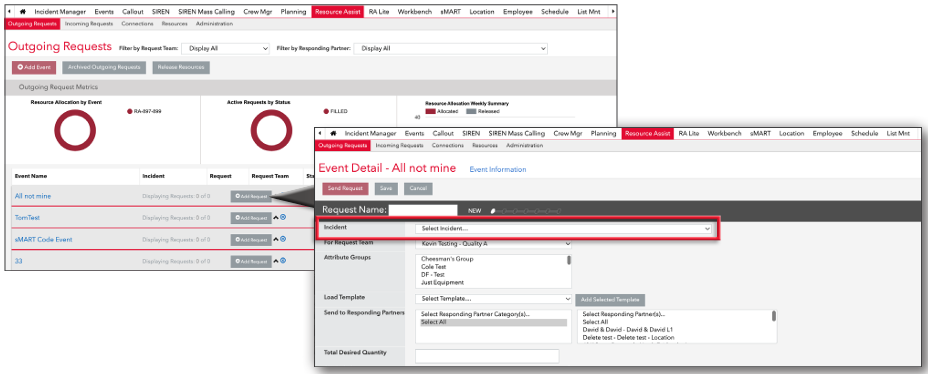Focus Total Desired Quantity input field

click(x=487, y=356)
